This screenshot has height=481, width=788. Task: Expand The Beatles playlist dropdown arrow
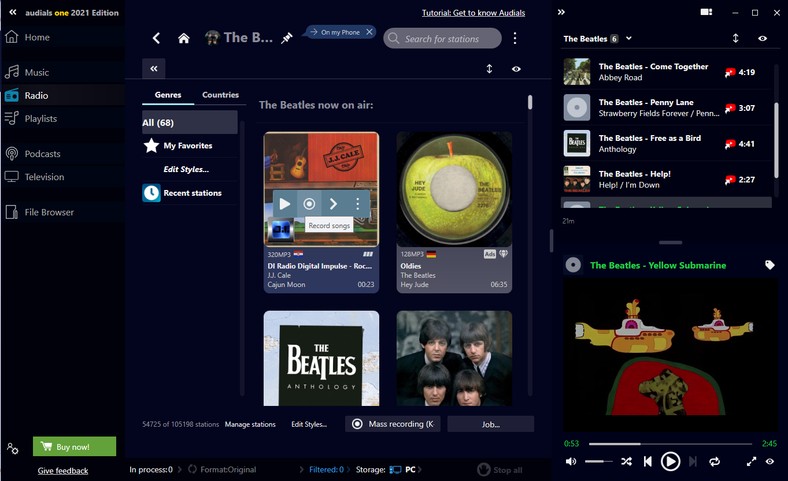click(x=629, y=39)
